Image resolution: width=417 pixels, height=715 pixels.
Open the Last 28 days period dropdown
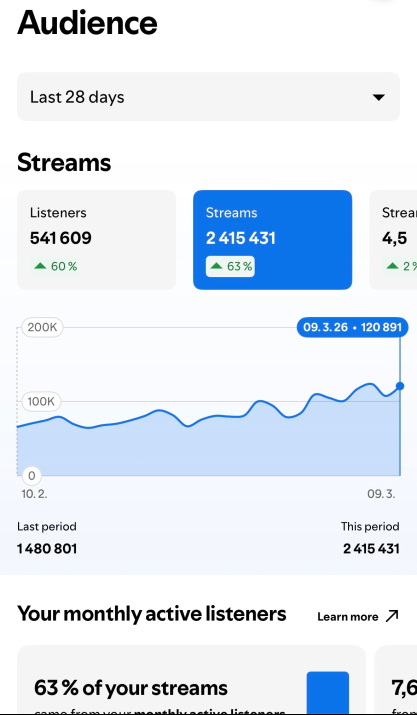pos(208,97)
